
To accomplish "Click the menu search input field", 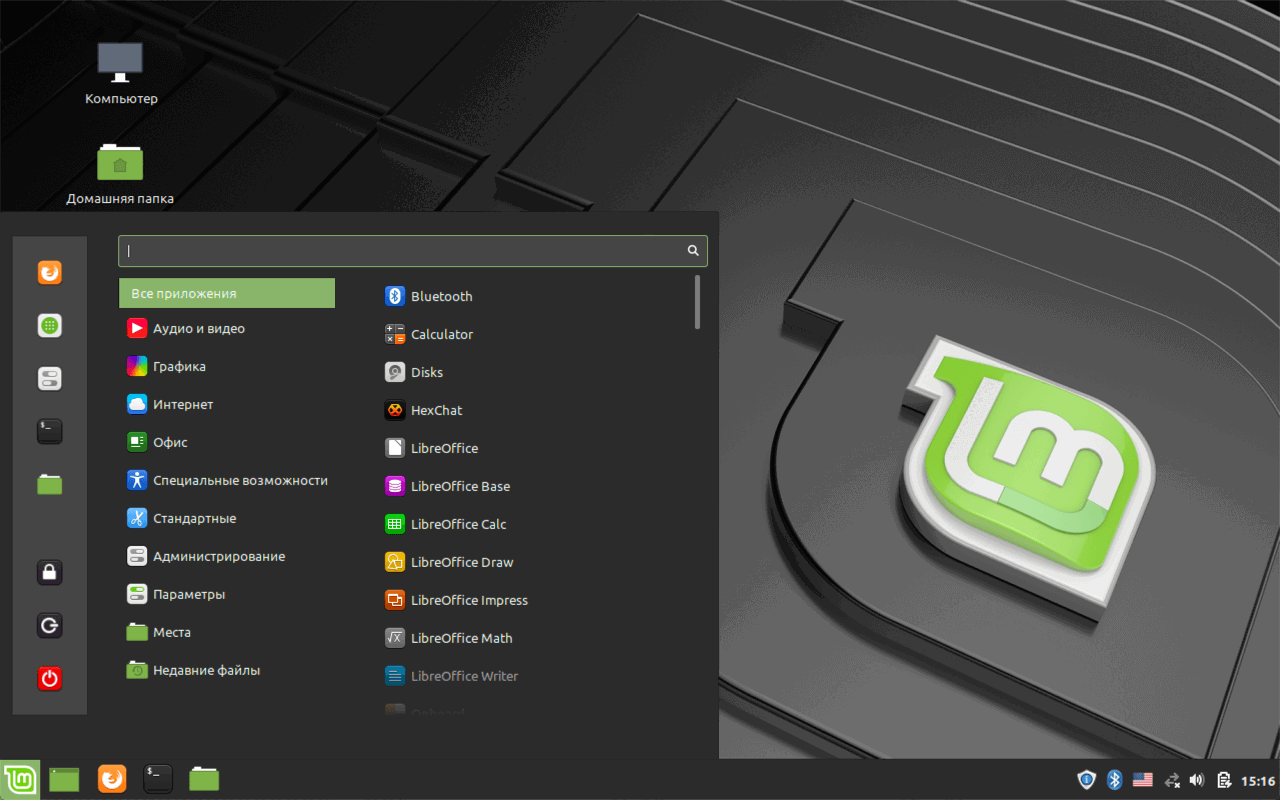I will click(x=400, y=250).
